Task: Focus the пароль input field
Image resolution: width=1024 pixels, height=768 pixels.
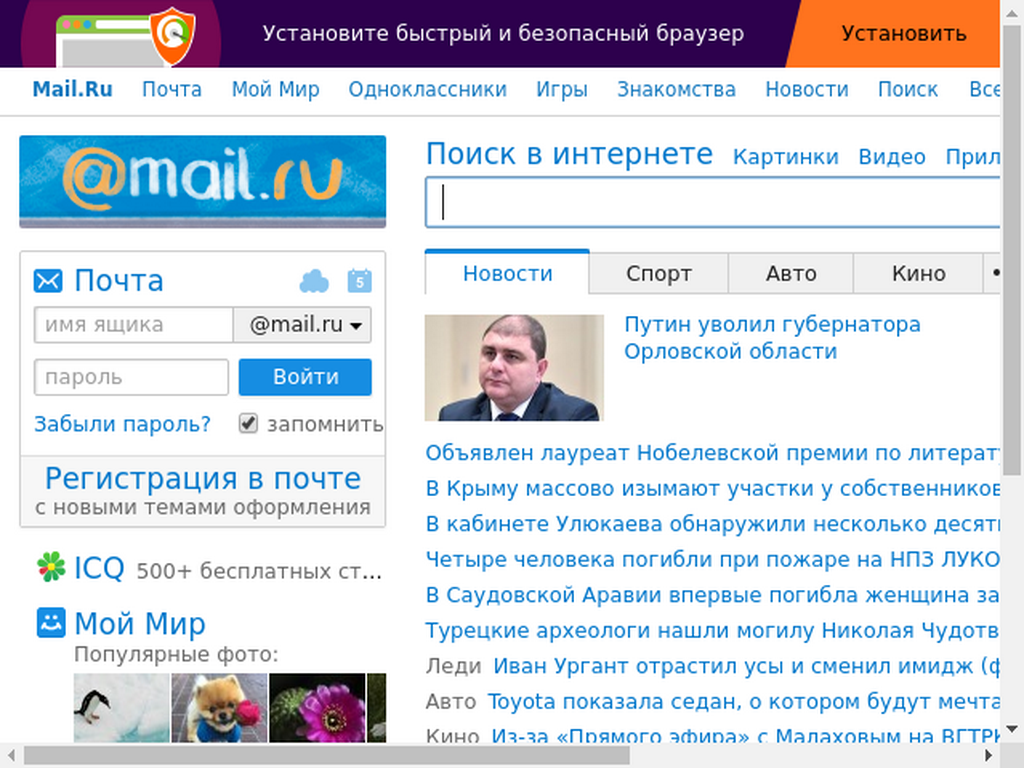Action: click(131, 377)
